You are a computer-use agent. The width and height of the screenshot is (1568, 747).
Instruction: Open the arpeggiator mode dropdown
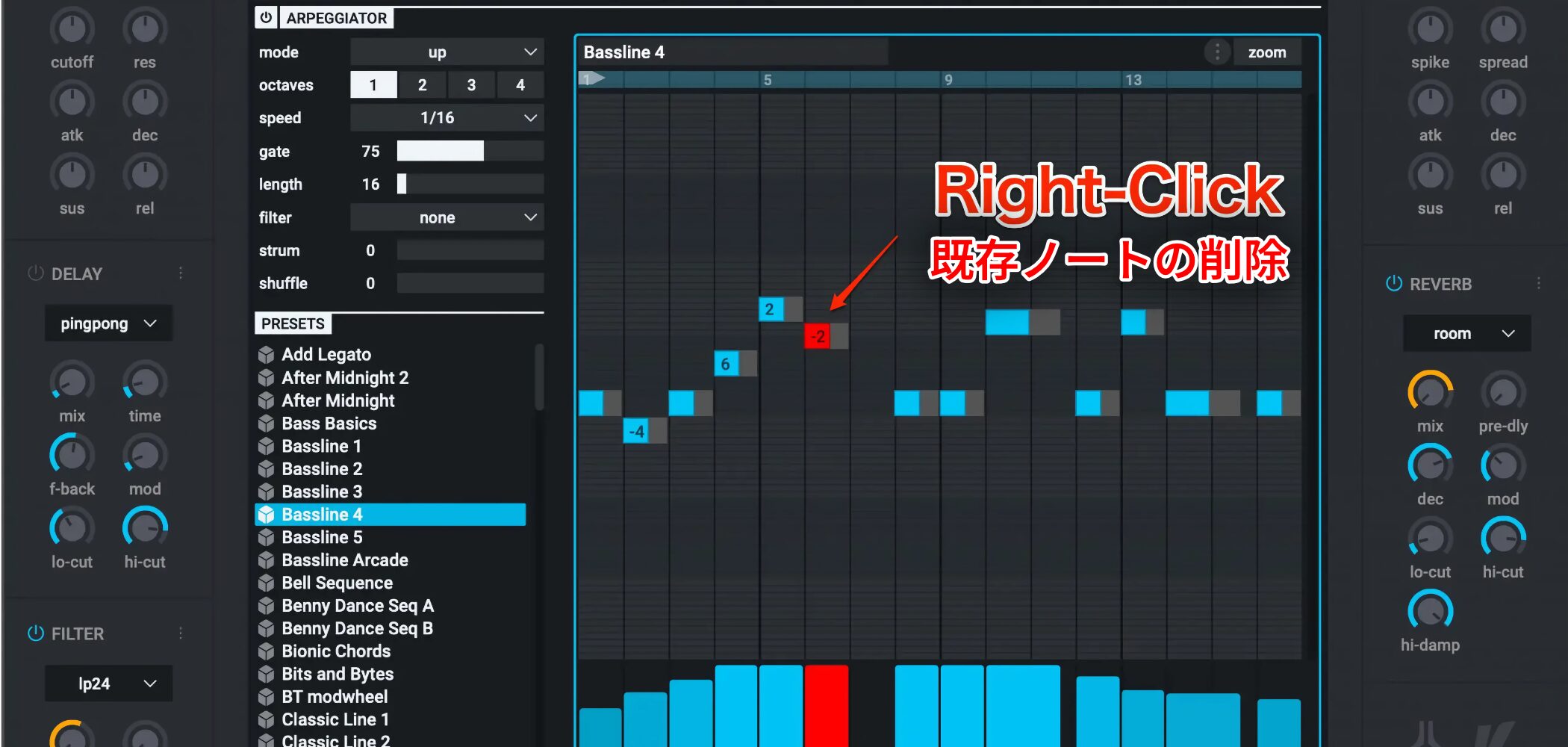447,52
